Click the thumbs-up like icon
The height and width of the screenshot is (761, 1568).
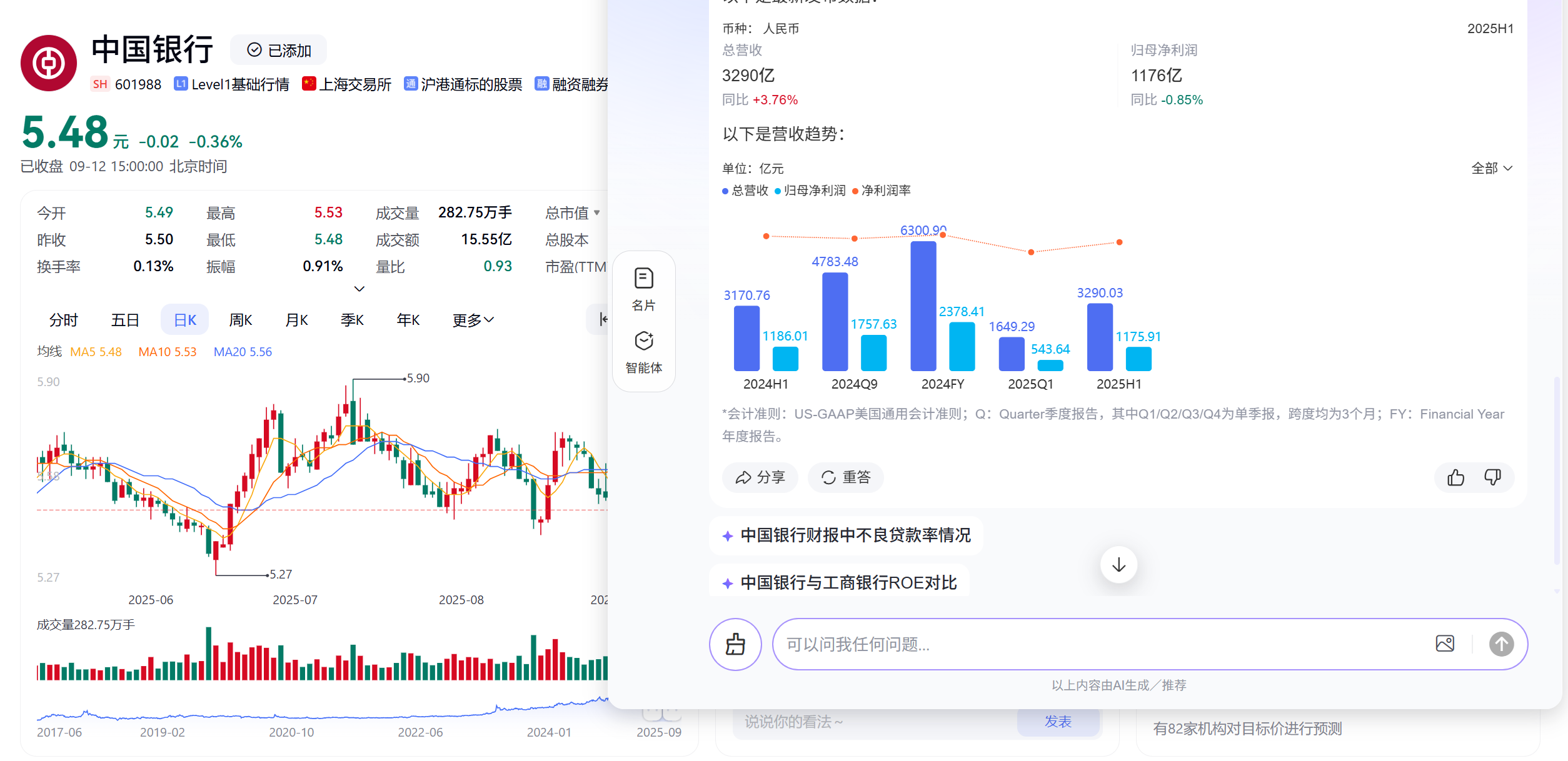(1455, 477)
